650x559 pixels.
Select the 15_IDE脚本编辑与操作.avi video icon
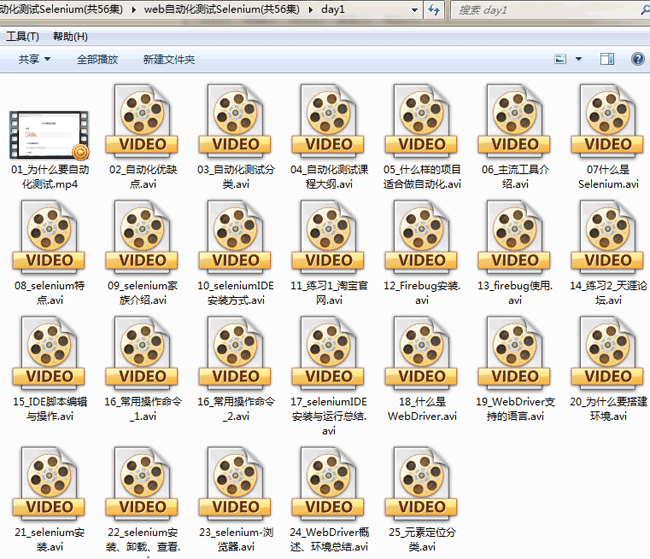tap(49, 354)
